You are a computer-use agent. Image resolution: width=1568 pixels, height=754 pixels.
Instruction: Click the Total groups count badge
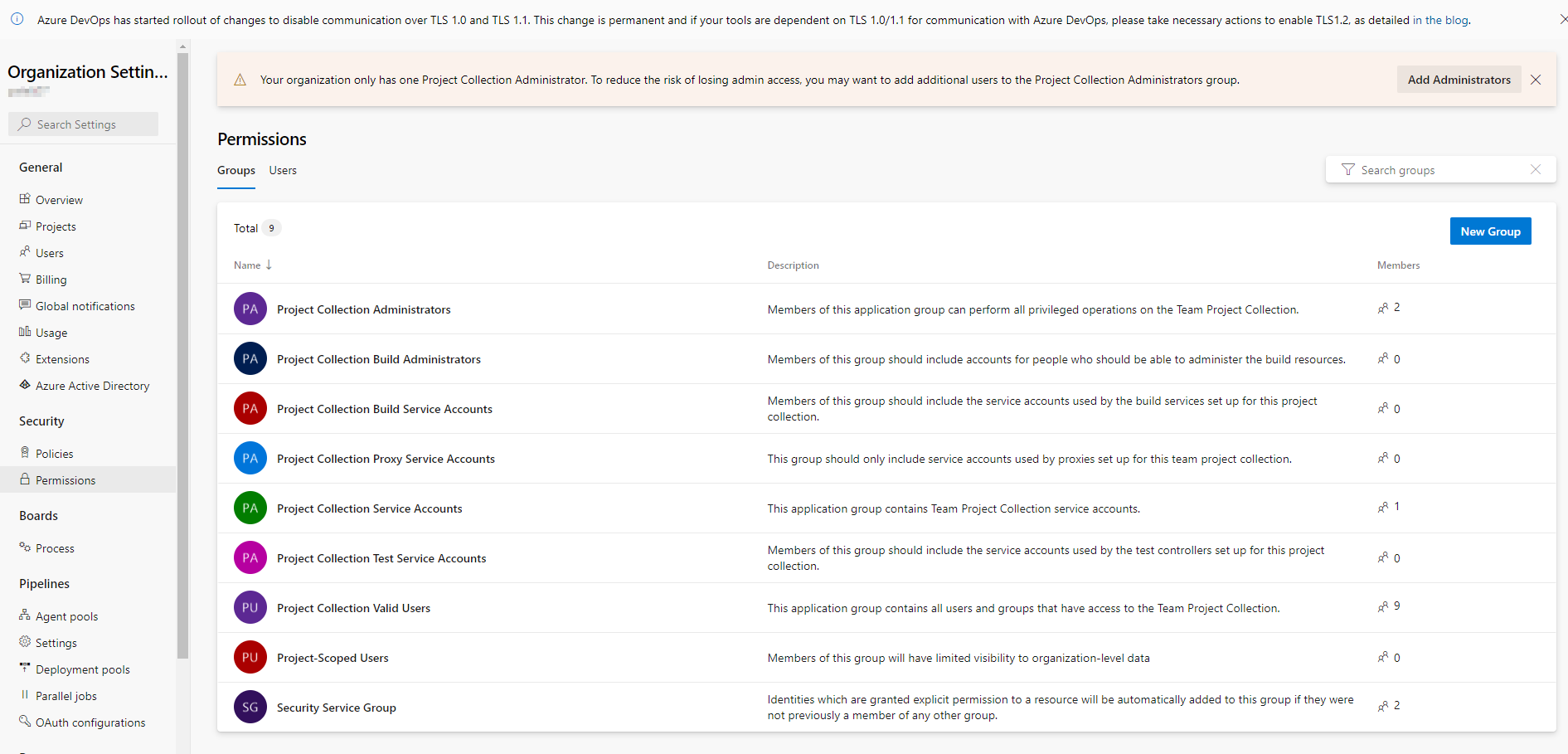point(271,228)
